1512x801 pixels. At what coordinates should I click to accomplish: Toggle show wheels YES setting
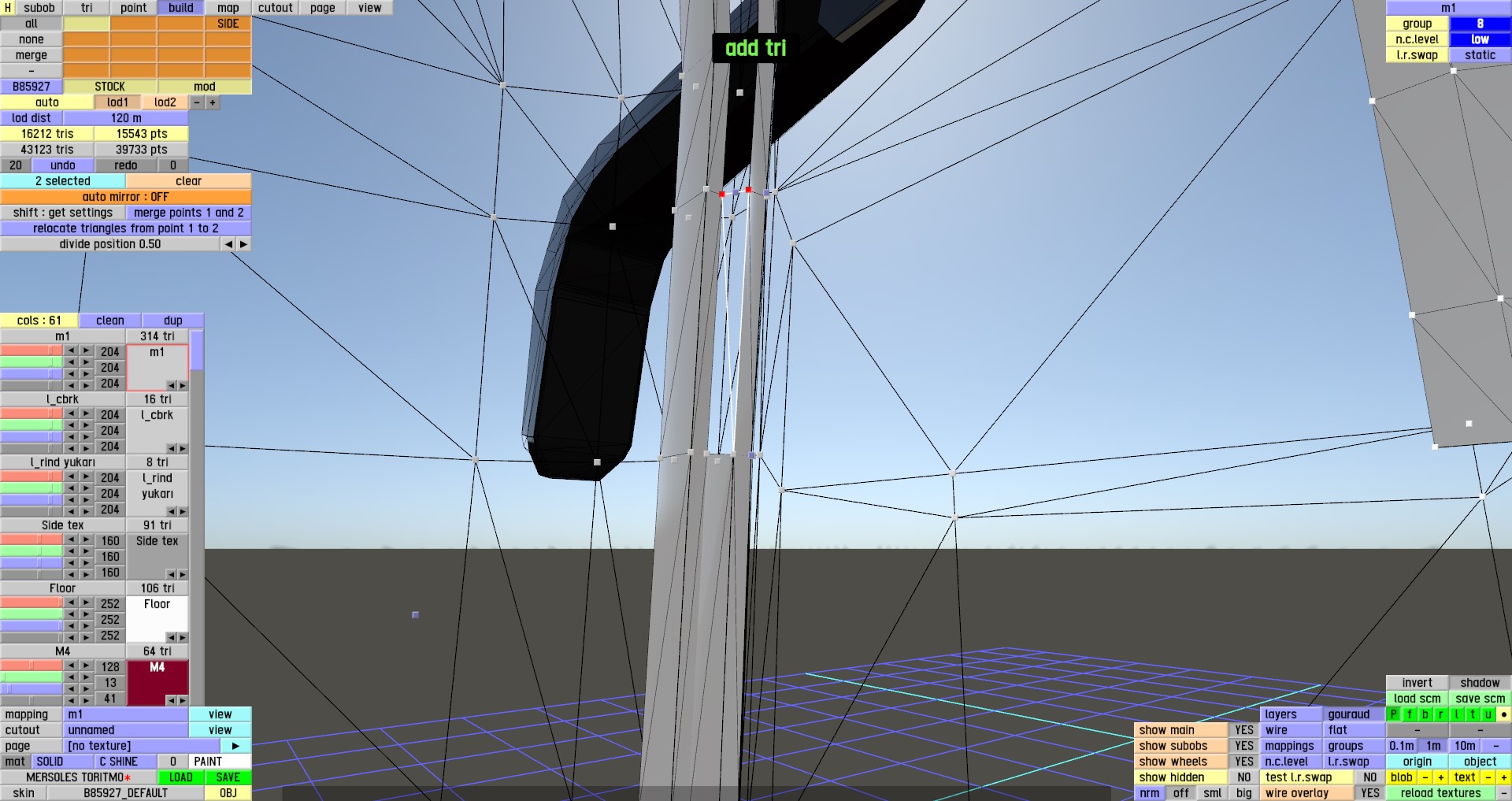tap(1244, 762)
